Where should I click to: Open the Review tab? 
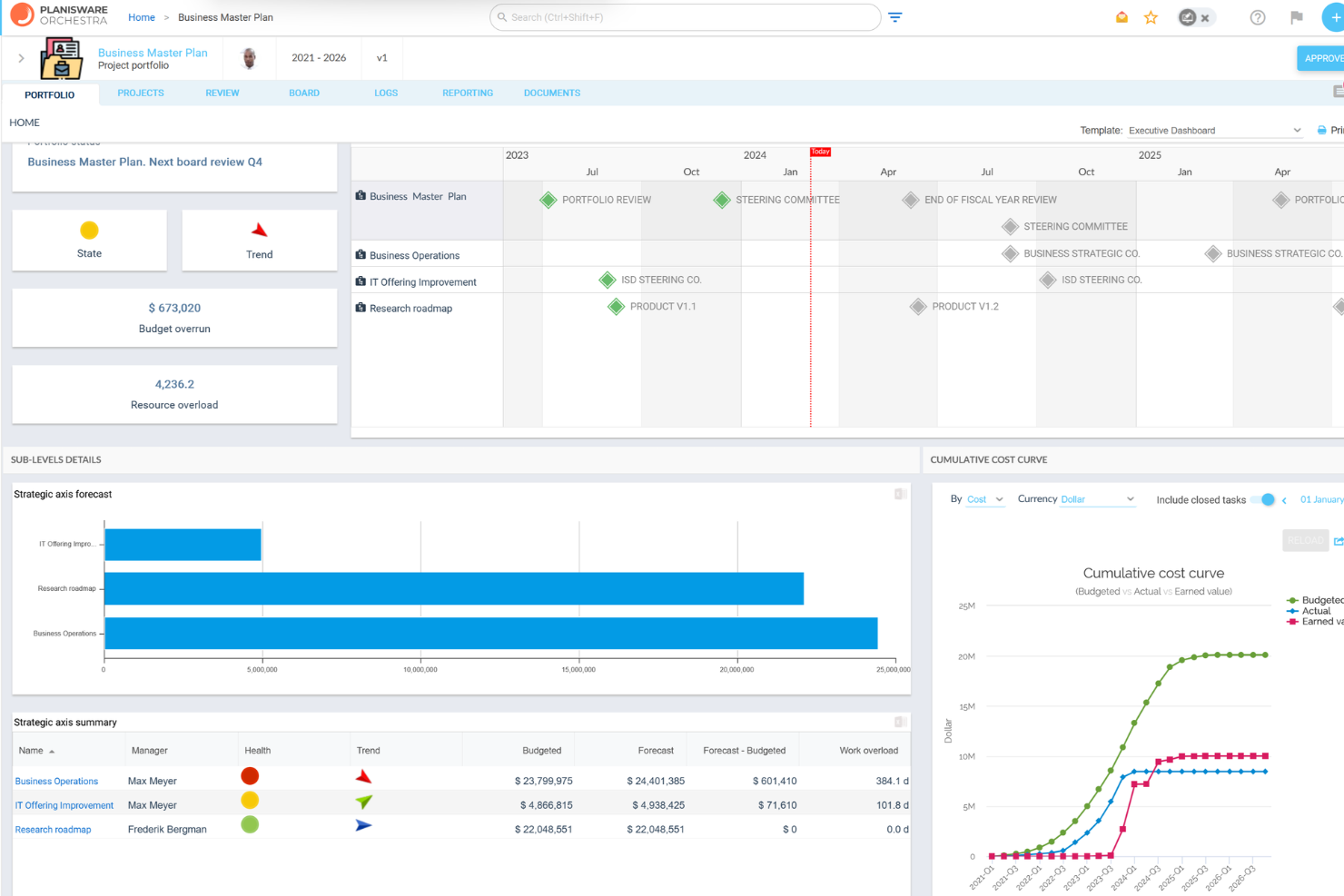tap(222, 93)
